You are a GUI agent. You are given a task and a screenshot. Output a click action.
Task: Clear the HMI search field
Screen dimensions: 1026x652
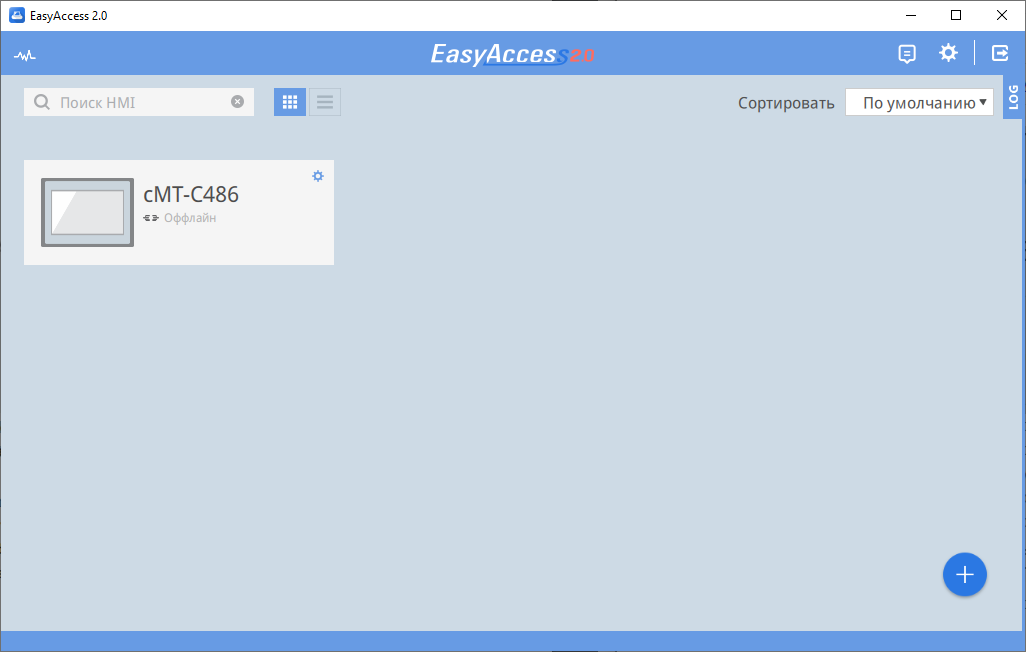click(238, 101)
